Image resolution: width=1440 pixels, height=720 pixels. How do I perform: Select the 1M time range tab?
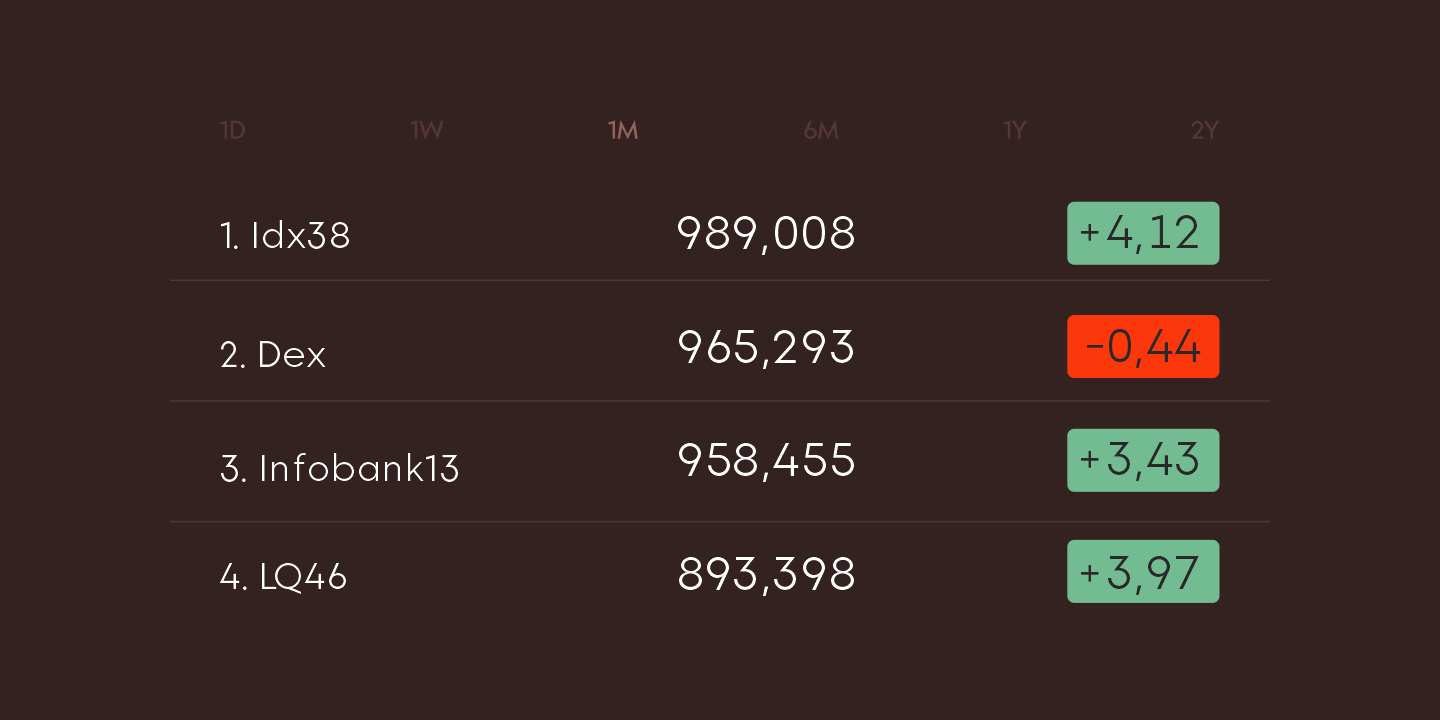click(623, 131)
